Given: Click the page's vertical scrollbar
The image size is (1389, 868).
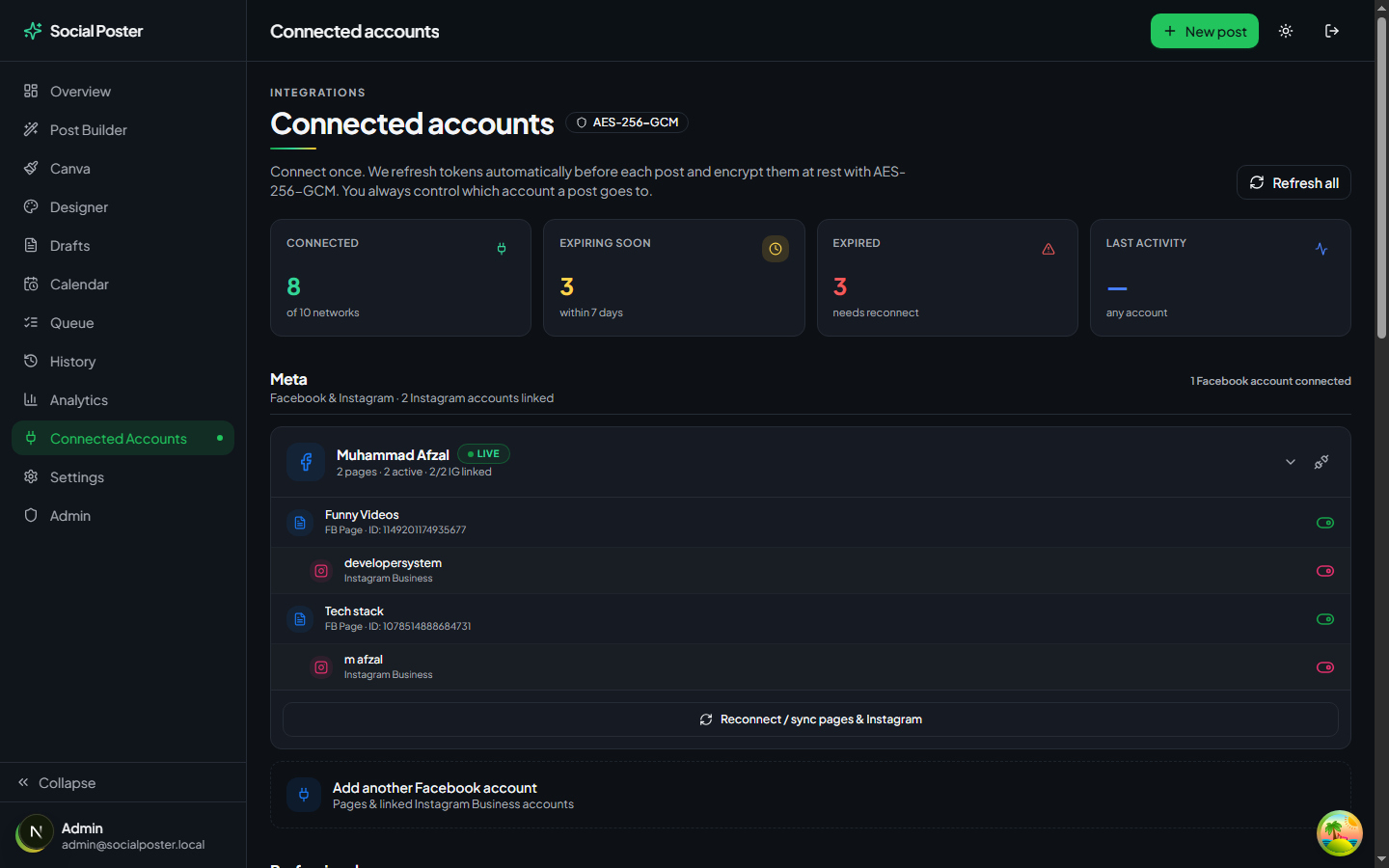Looking at the screenshot, I should (1381, 178).
